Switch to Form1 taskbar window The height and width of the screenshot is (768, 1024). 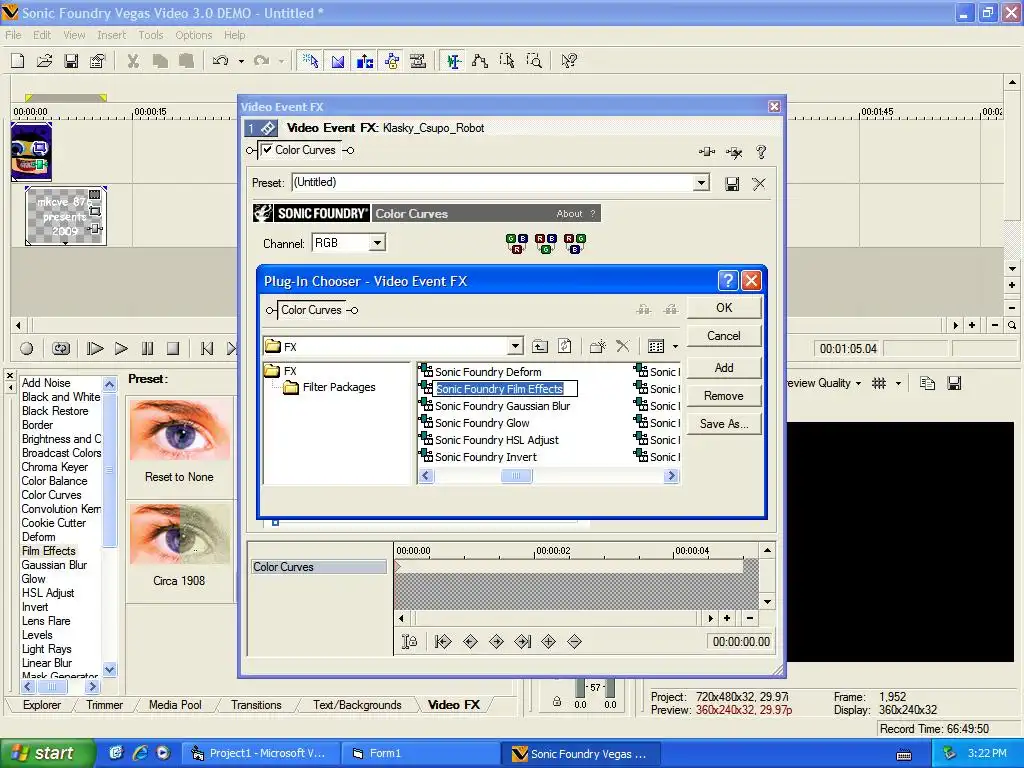421,754
